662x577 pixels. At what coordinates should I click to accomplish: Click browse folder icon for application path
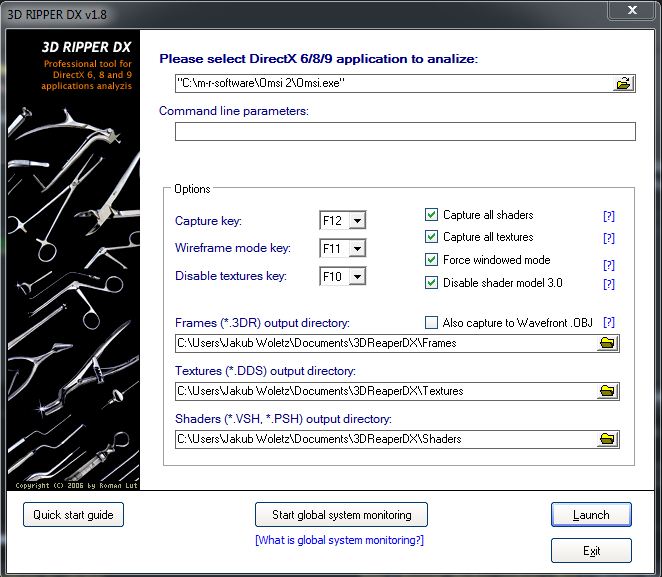[624, 84]
